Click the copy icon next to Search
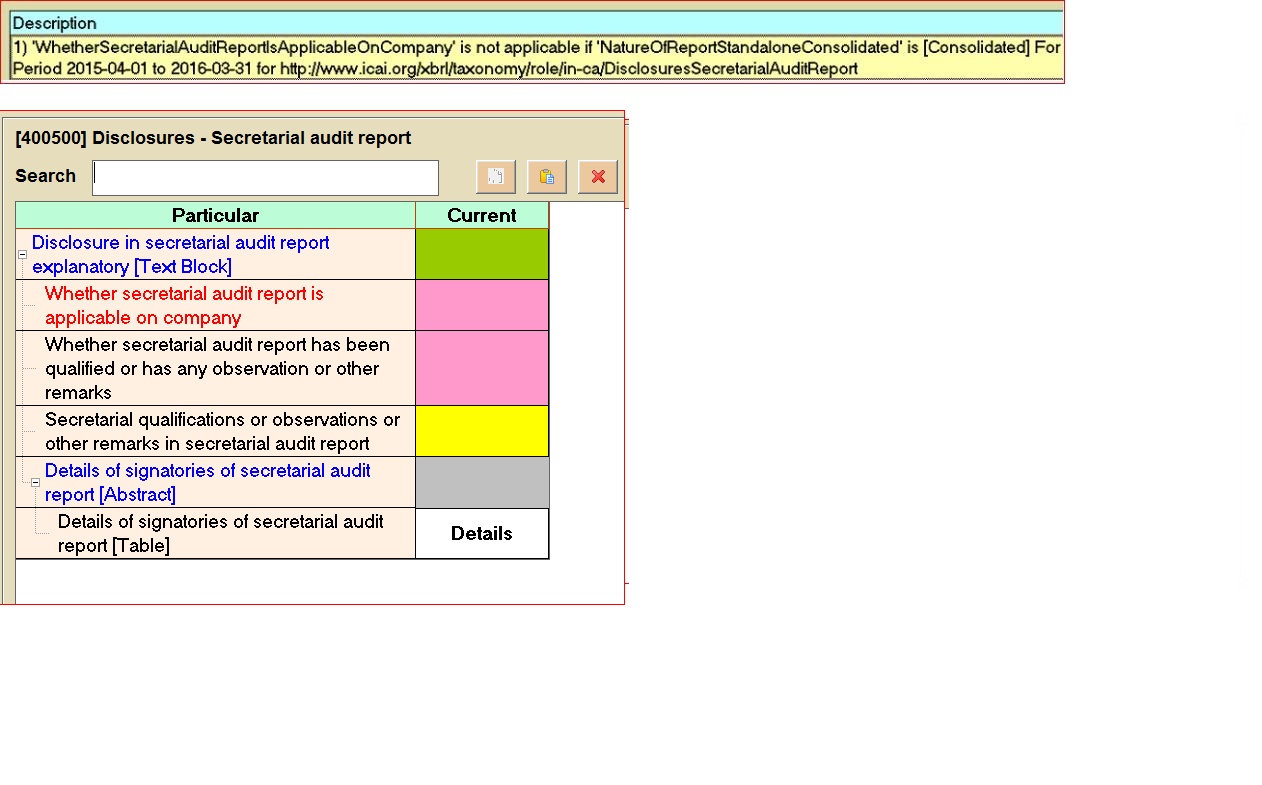This screenshot has width=1262, height=785. 495,177
